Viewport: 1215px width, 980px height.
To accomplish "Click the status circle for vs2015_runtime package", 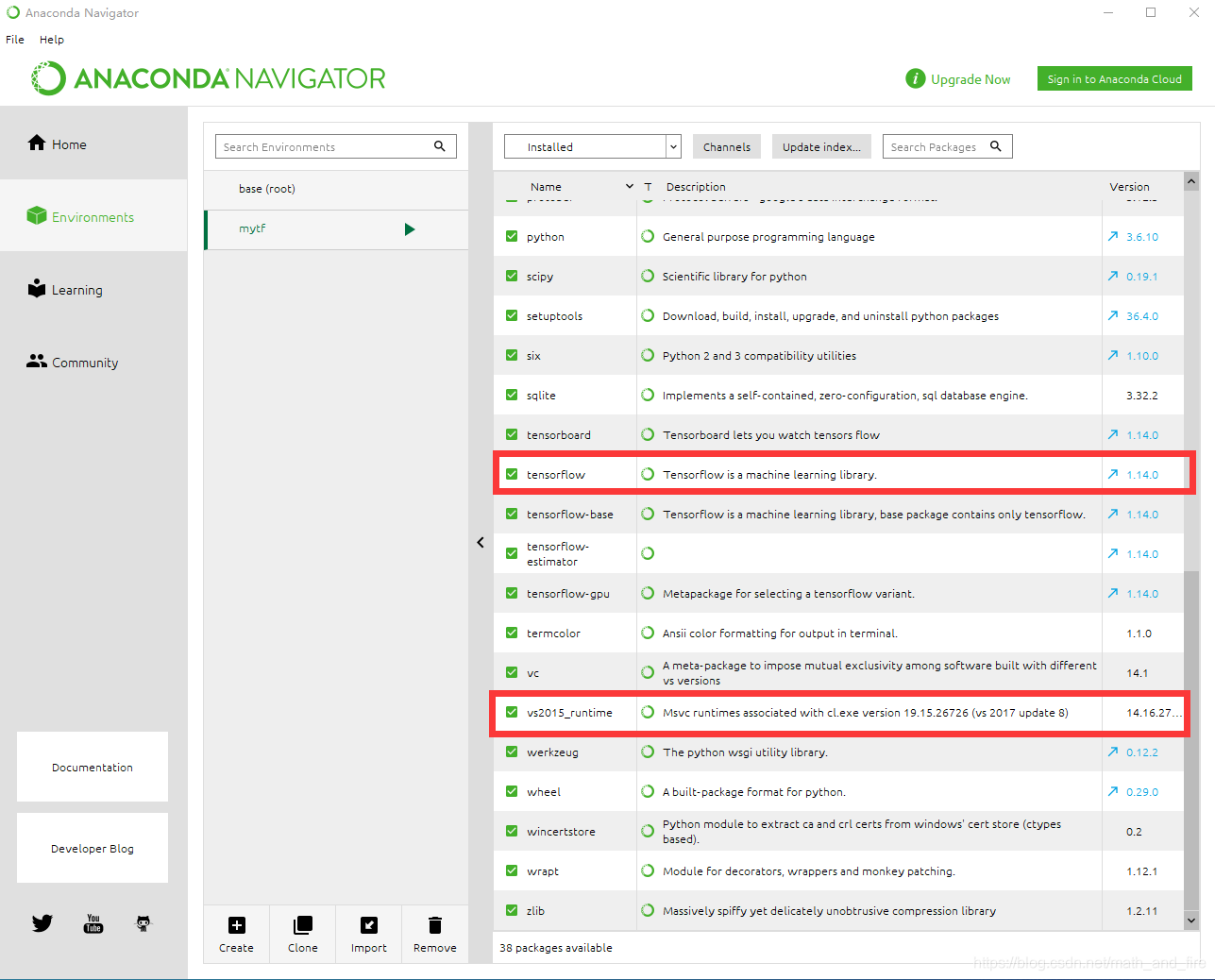I will click(x=648, y=712).
